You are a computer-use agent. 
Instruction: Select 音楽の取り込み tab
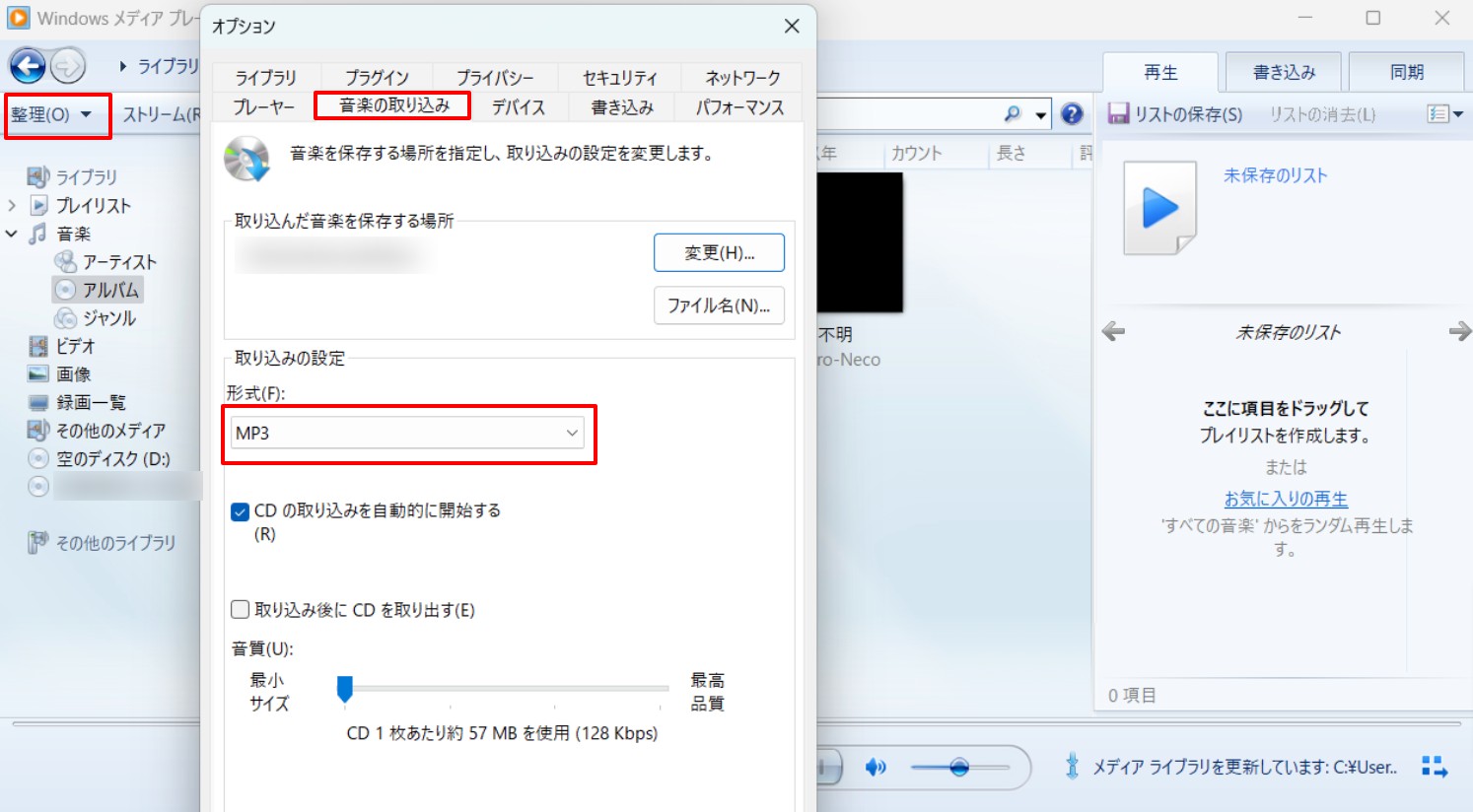coord(394,105)
